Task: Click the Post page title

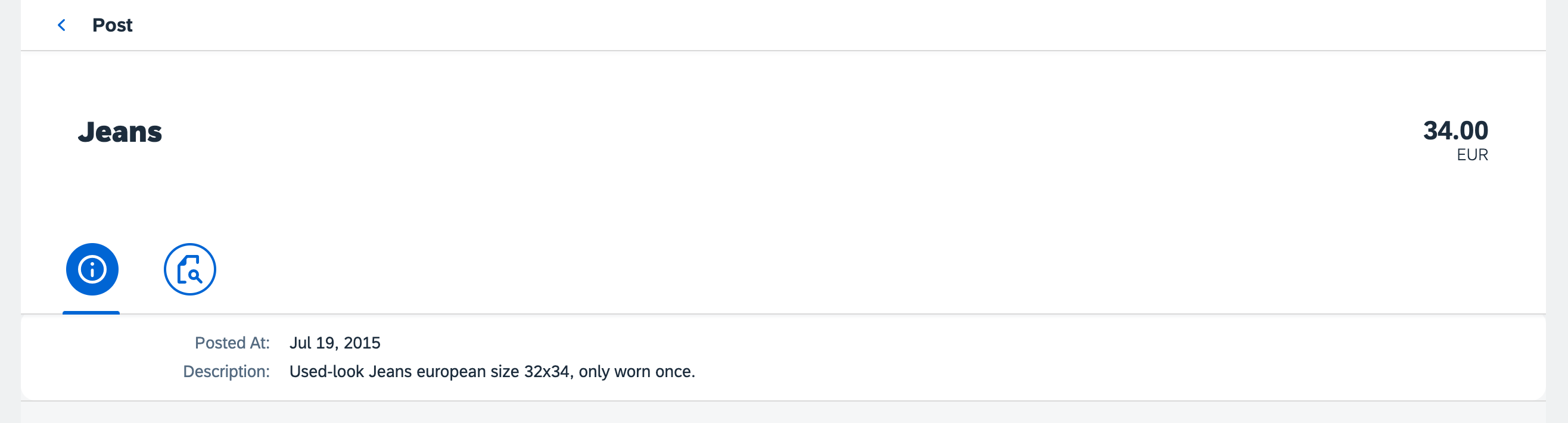Action: (x=112, y=25)
